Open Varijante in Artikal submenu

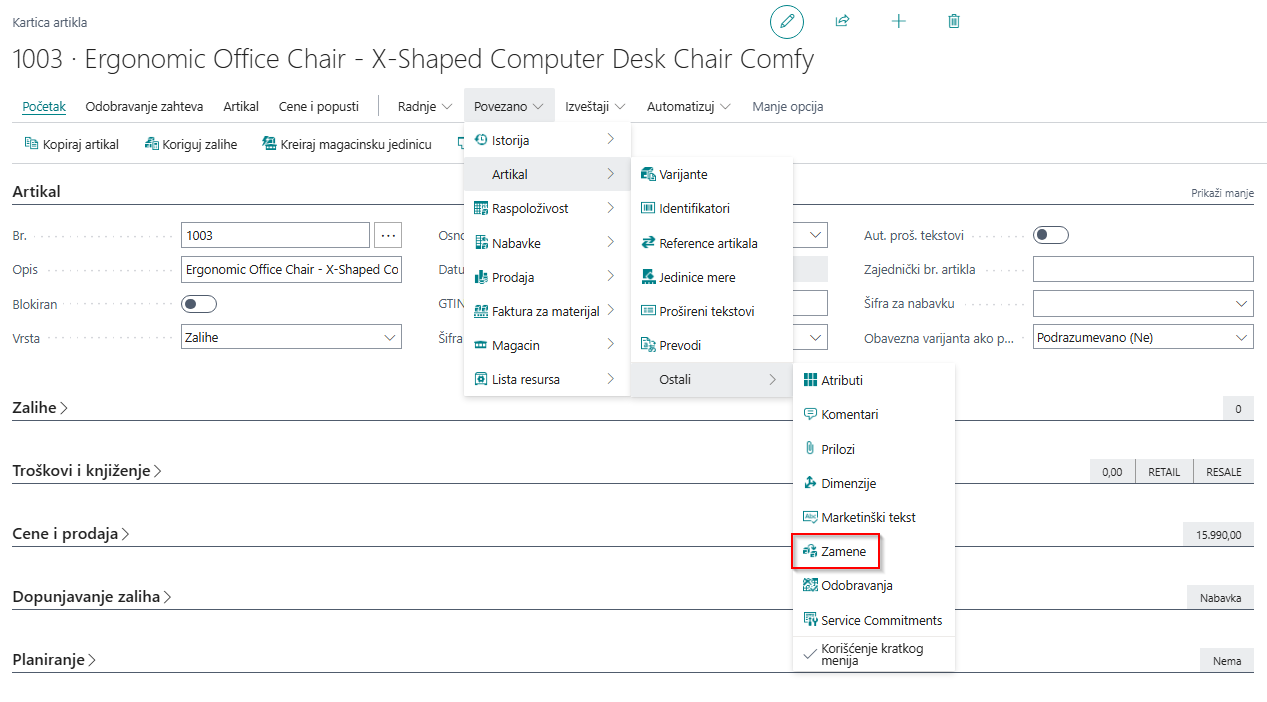point(682,175)
